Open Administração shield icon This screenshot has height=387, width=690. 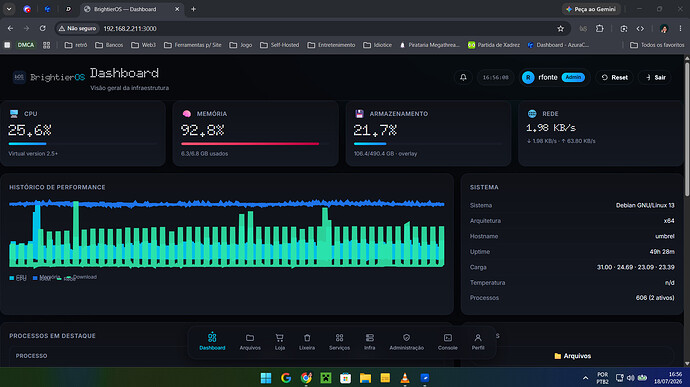407,342
